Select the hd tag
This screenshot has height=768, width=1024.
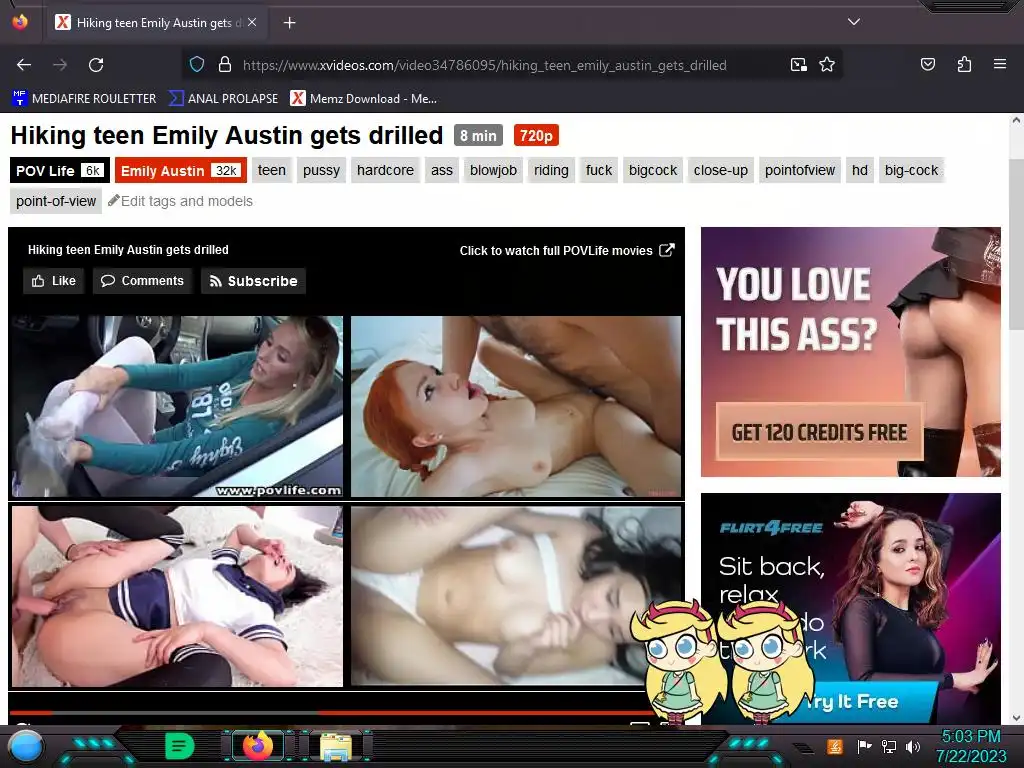click(x=860, y=170)
